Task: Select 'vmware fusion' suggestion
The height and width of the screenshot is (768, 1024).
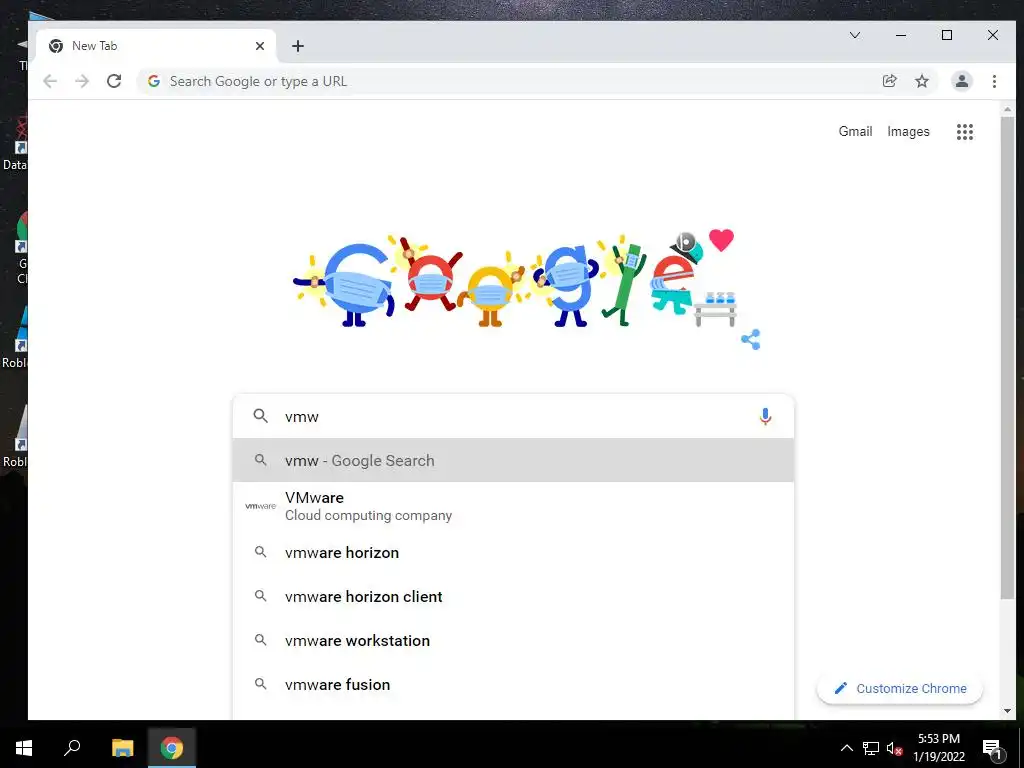Action: [513, 684]
